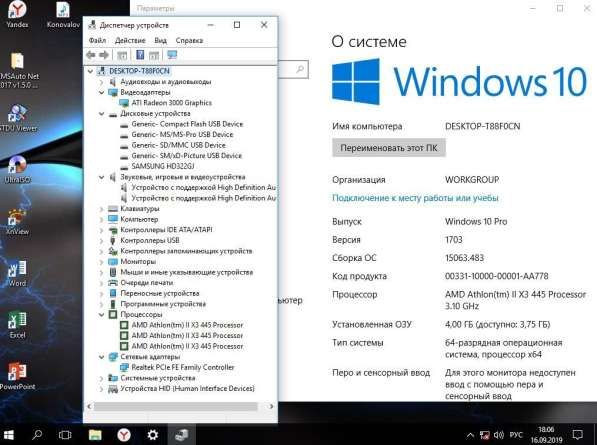Select Excel desktop shortcut
Screen dimensions: 597x445
(x=18, y=325)
